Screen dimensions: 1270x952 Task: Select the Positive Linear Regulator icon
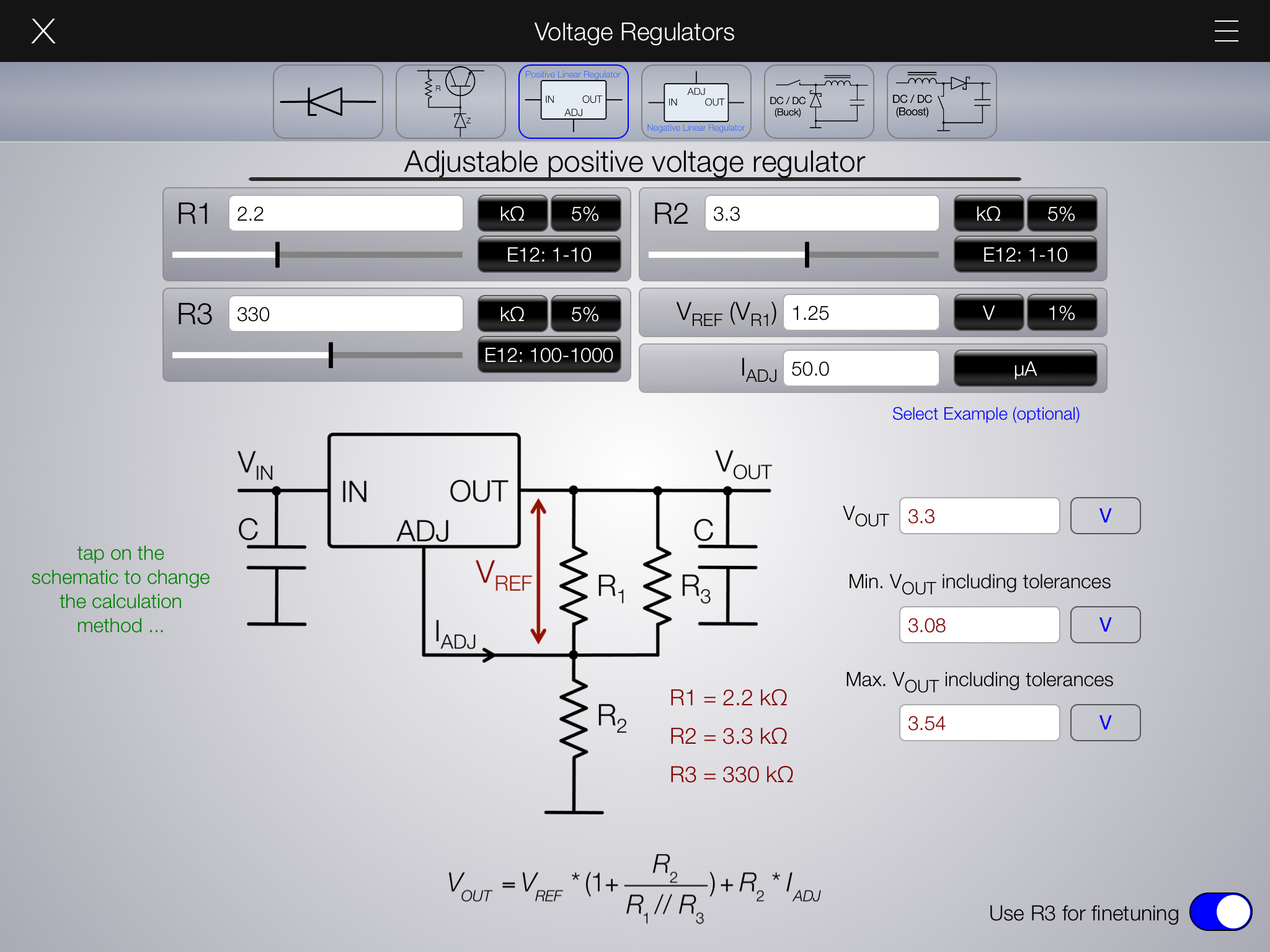click(x=573, y=102)
